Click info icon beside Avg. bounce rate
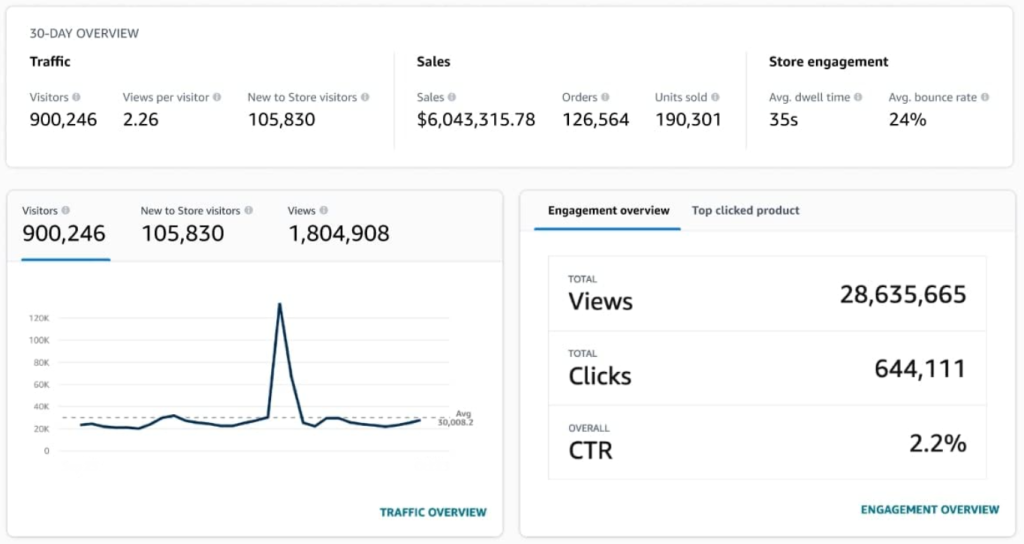1024x544 pixels. point(985,98)
